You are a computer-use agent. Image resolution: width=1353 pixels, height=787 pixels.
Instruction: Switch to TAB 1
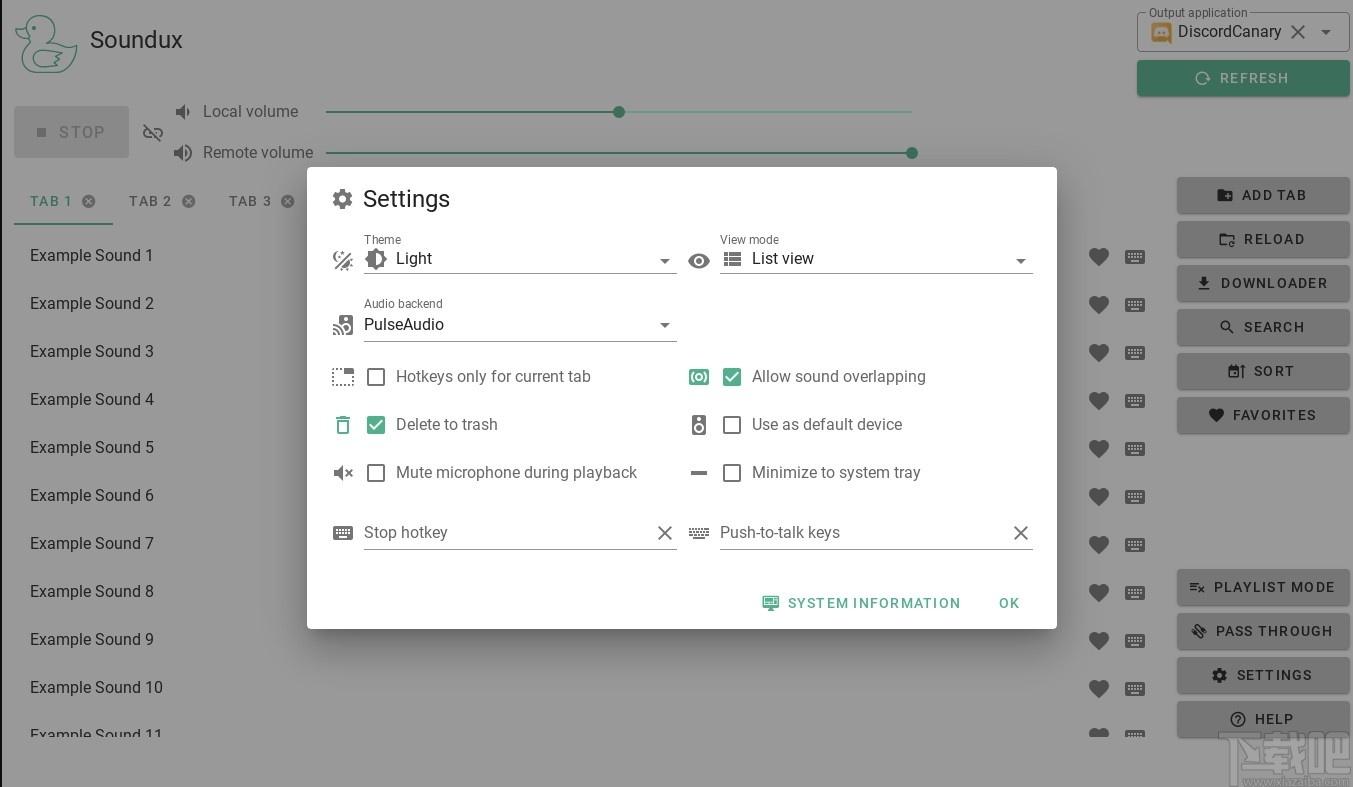coord(51,201)
